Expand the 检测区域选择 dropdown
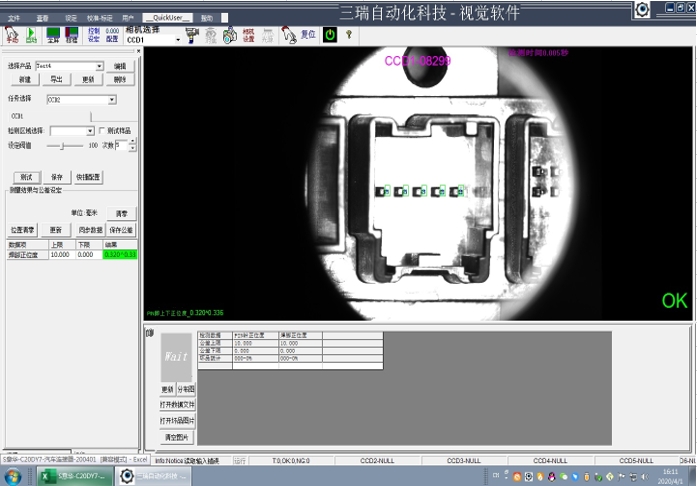This screenshot has height=486, width=697. click(89, 131)
